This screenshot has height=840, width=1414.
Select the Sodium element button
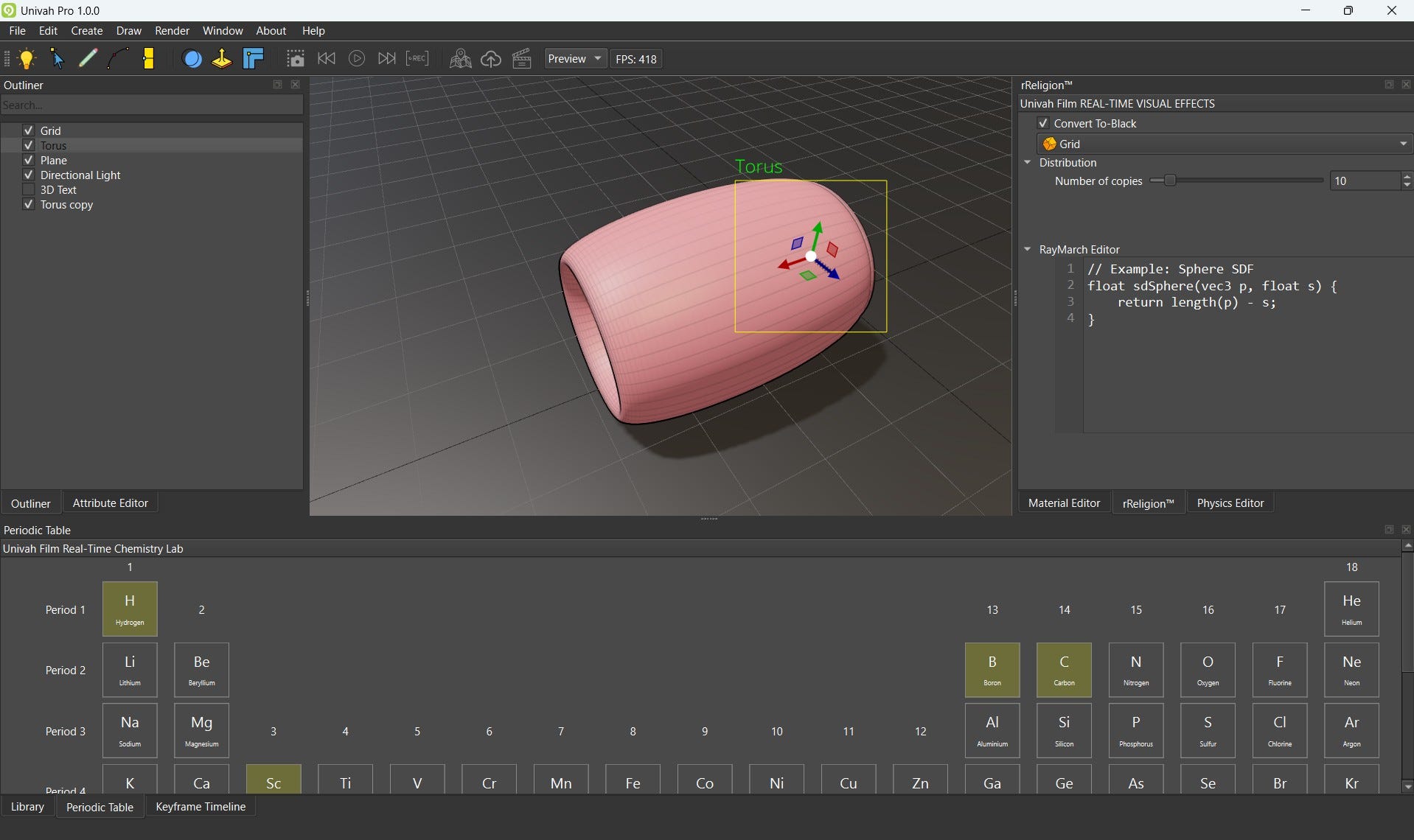coord(130,731)
